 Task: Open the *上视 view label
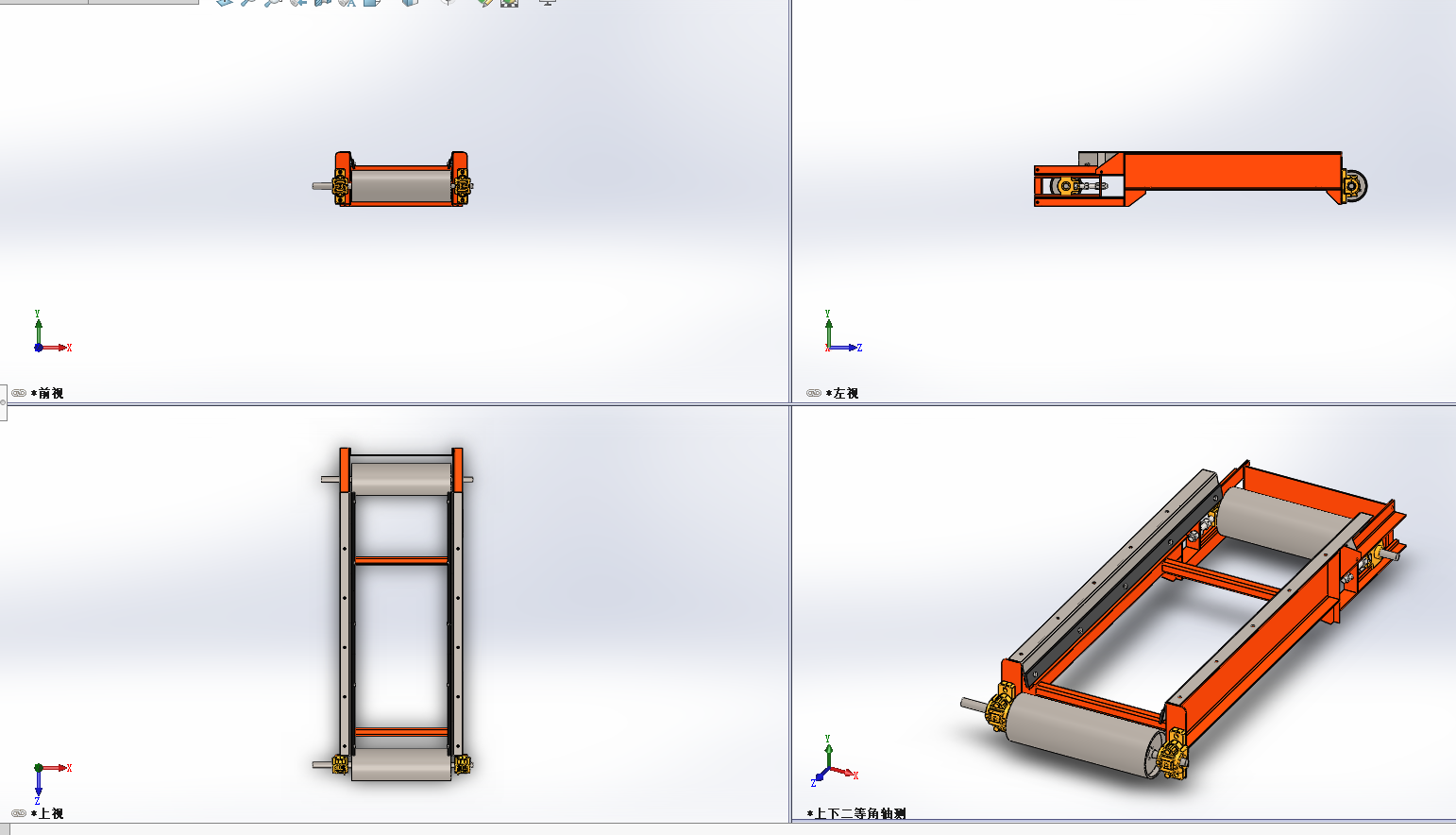click(x=47, y=813)
